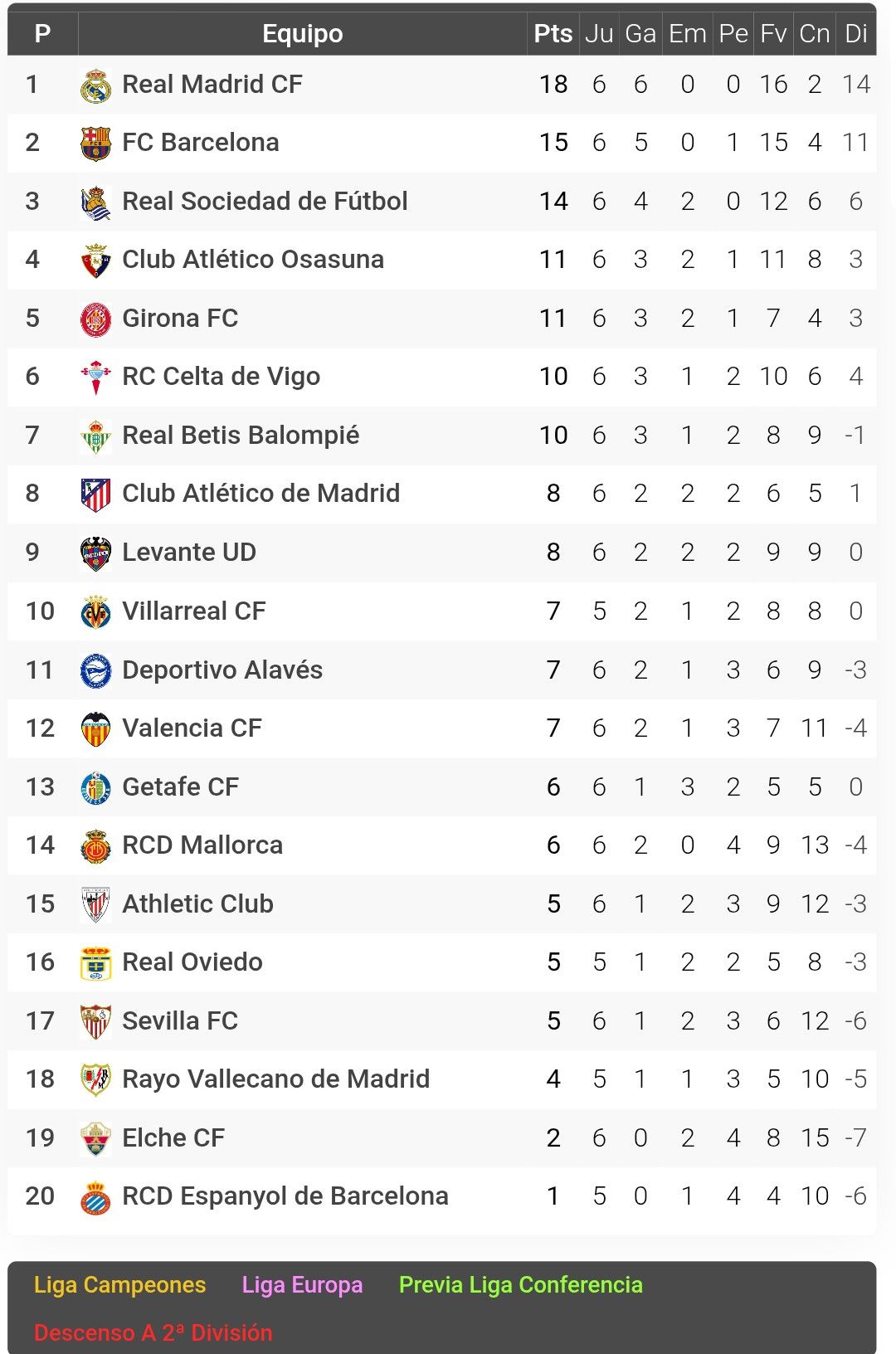Sort table by Pts column header
The width and height of the screenshot is (896, 1354).
(553, 33)
